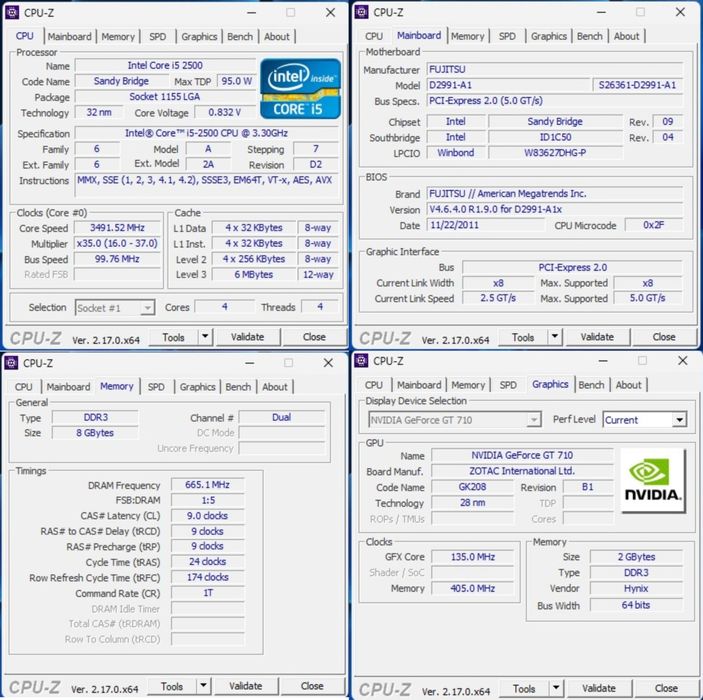Open the Tools dropdown arrow in the Graphics window
703x700 pixels.
(x=556, y=688)
